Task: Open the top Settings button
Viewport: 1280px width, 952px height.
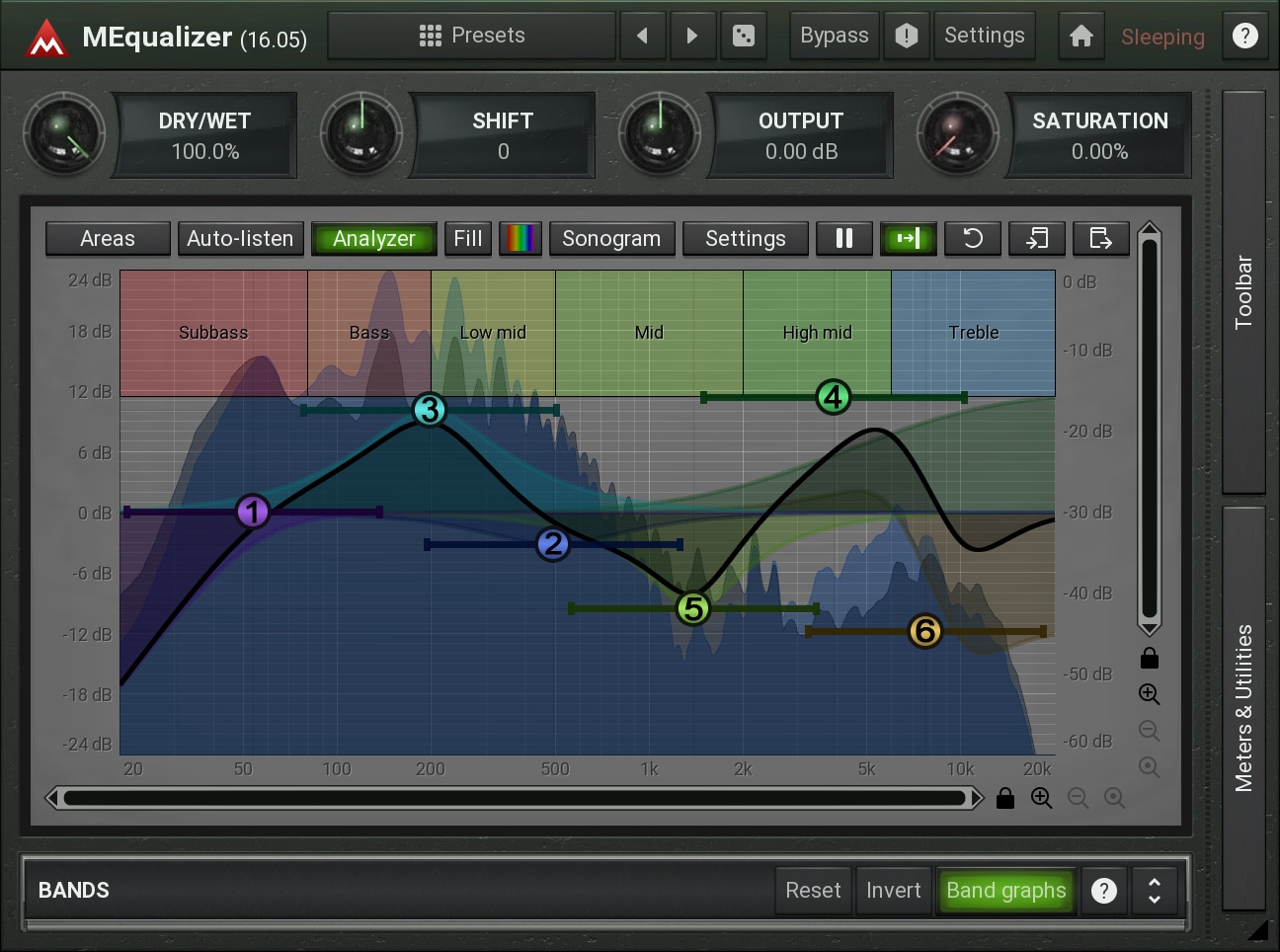Action: 985,36
